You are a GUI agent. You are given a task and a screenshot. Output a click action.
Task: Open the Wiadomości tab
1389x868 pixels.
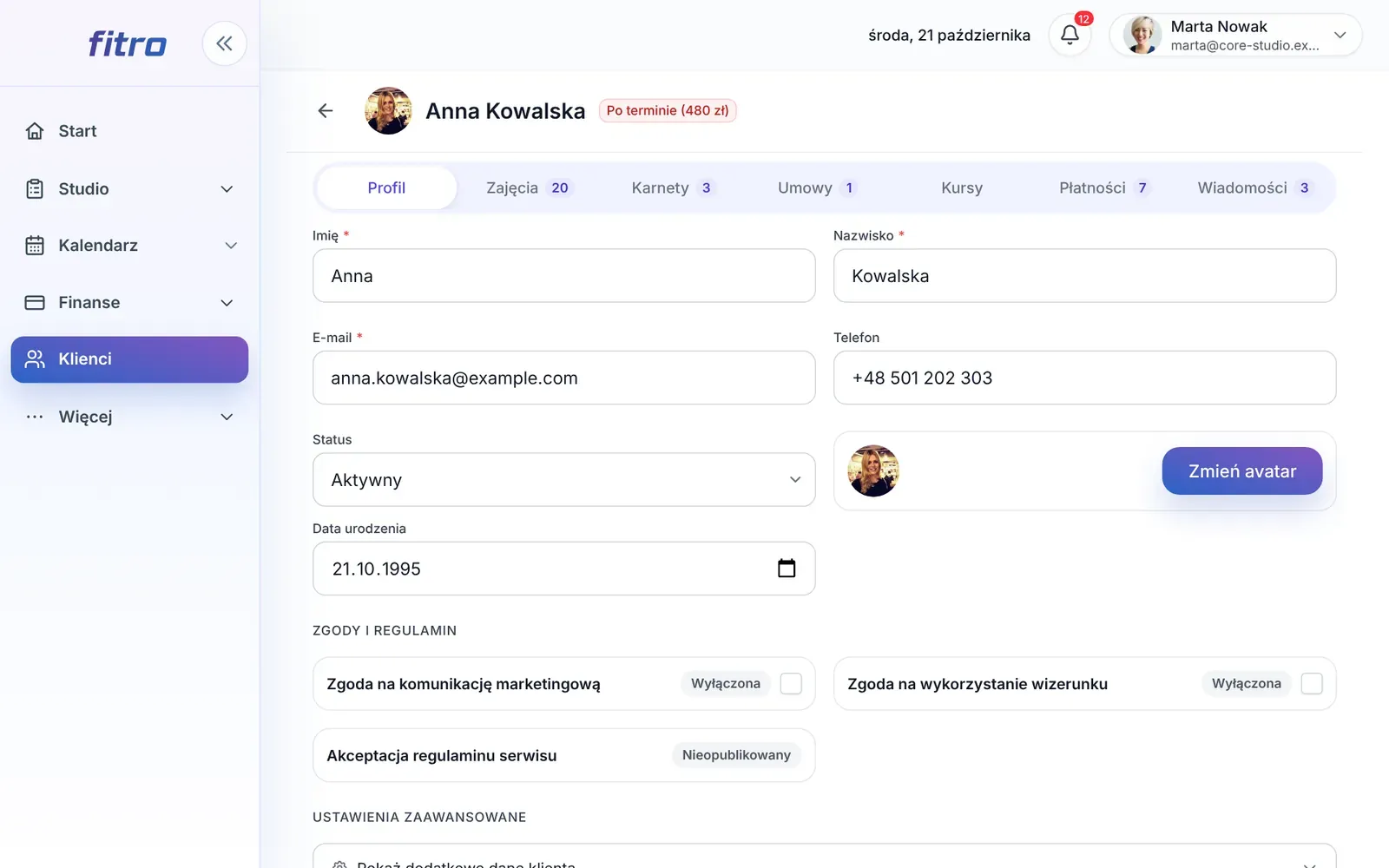click(1254, 187)
